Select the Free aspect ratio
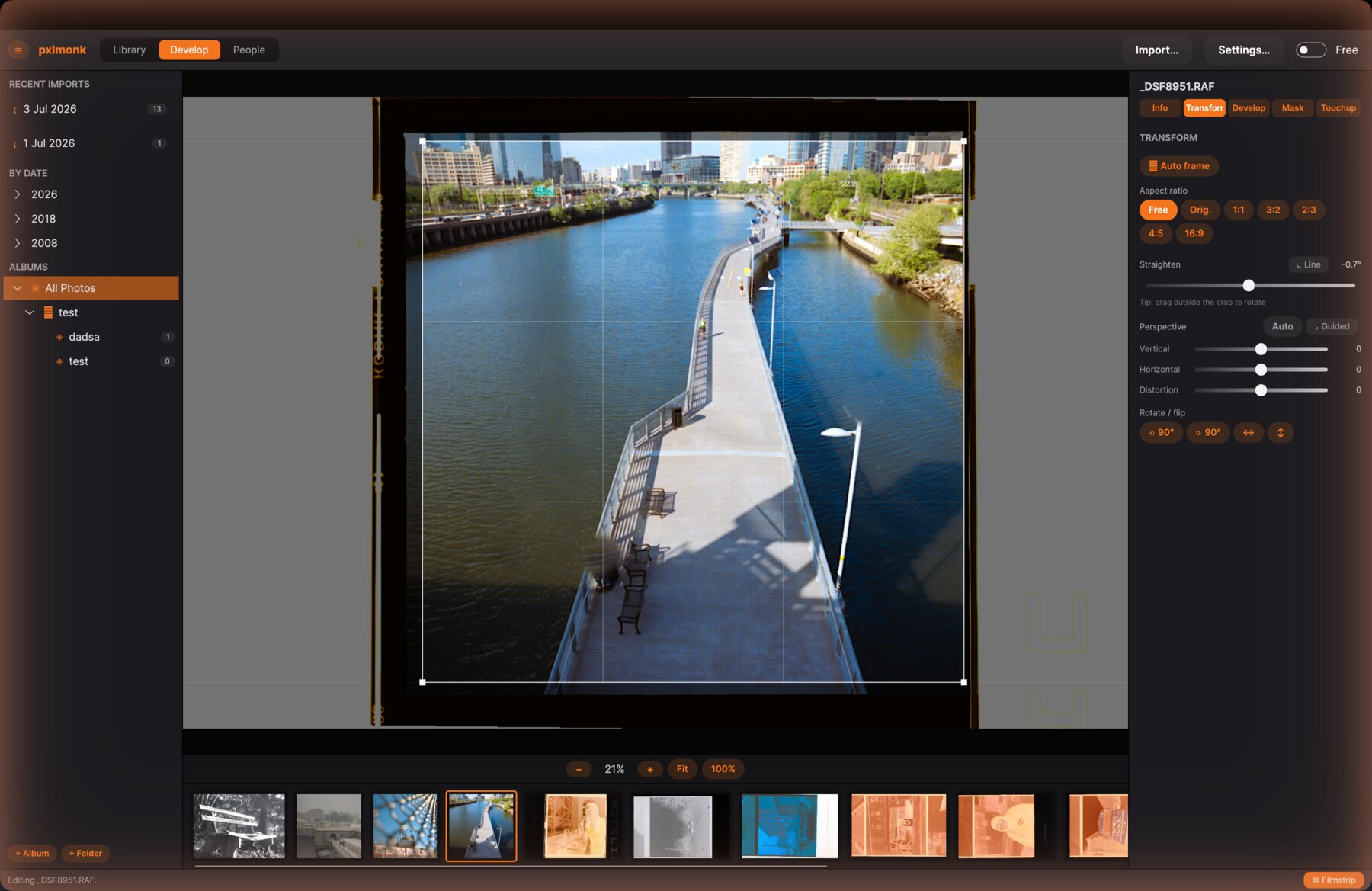The image size is (1372, 891). coord(1158,210)
